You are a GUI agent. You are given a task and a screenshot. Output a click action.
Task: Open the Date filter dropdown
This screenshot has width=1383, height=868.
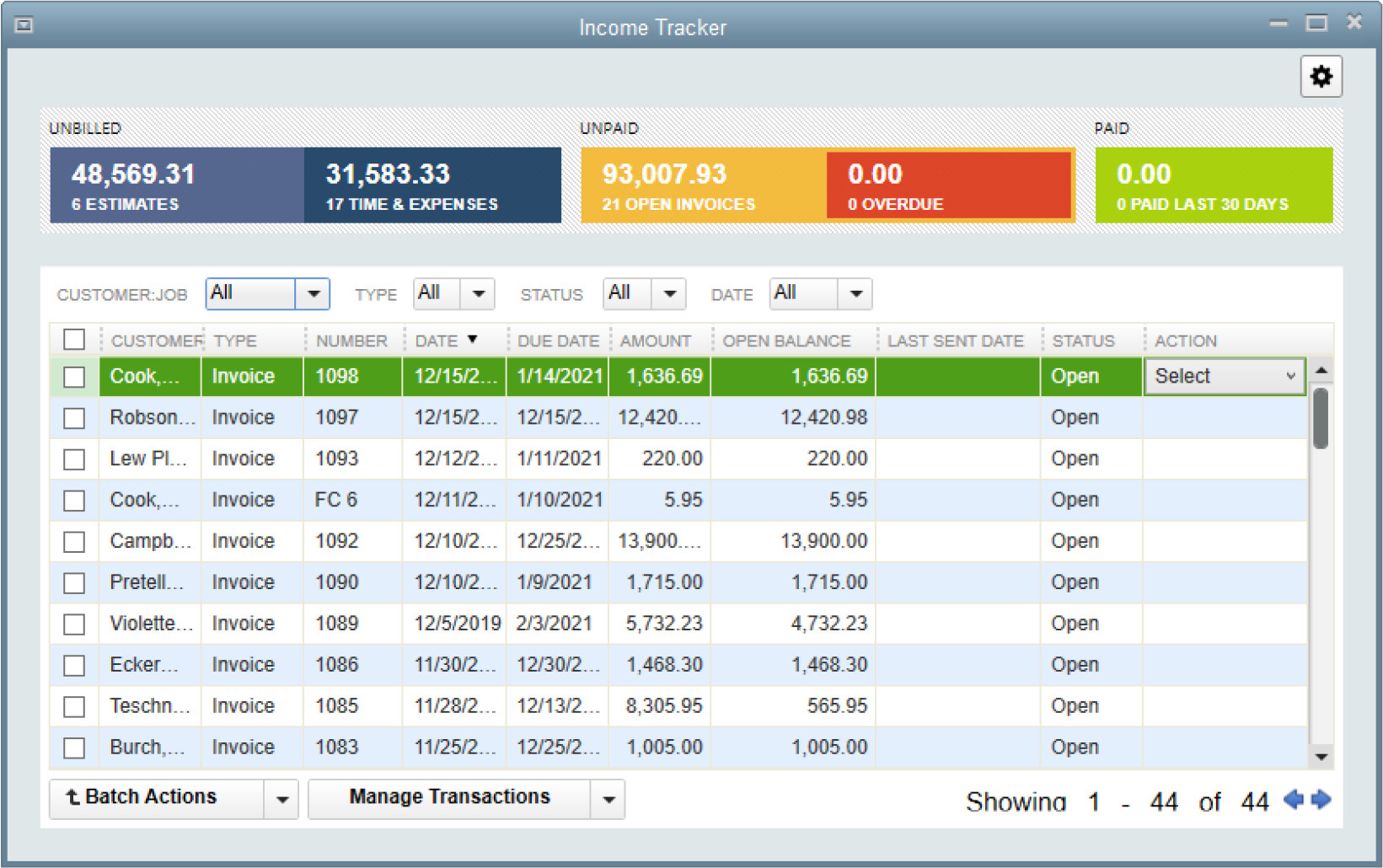pos(855,294)
